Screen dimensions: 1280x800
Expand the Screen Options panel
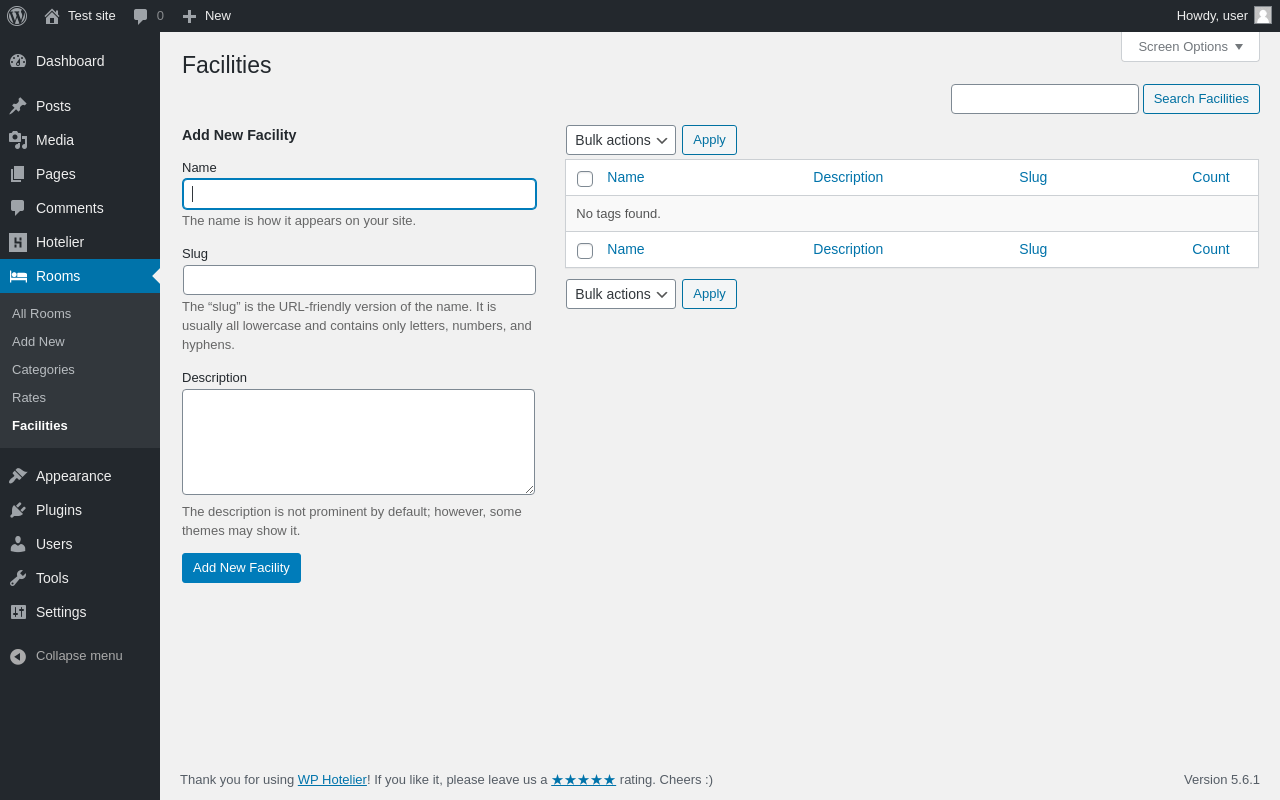(x=1190, y=46)
